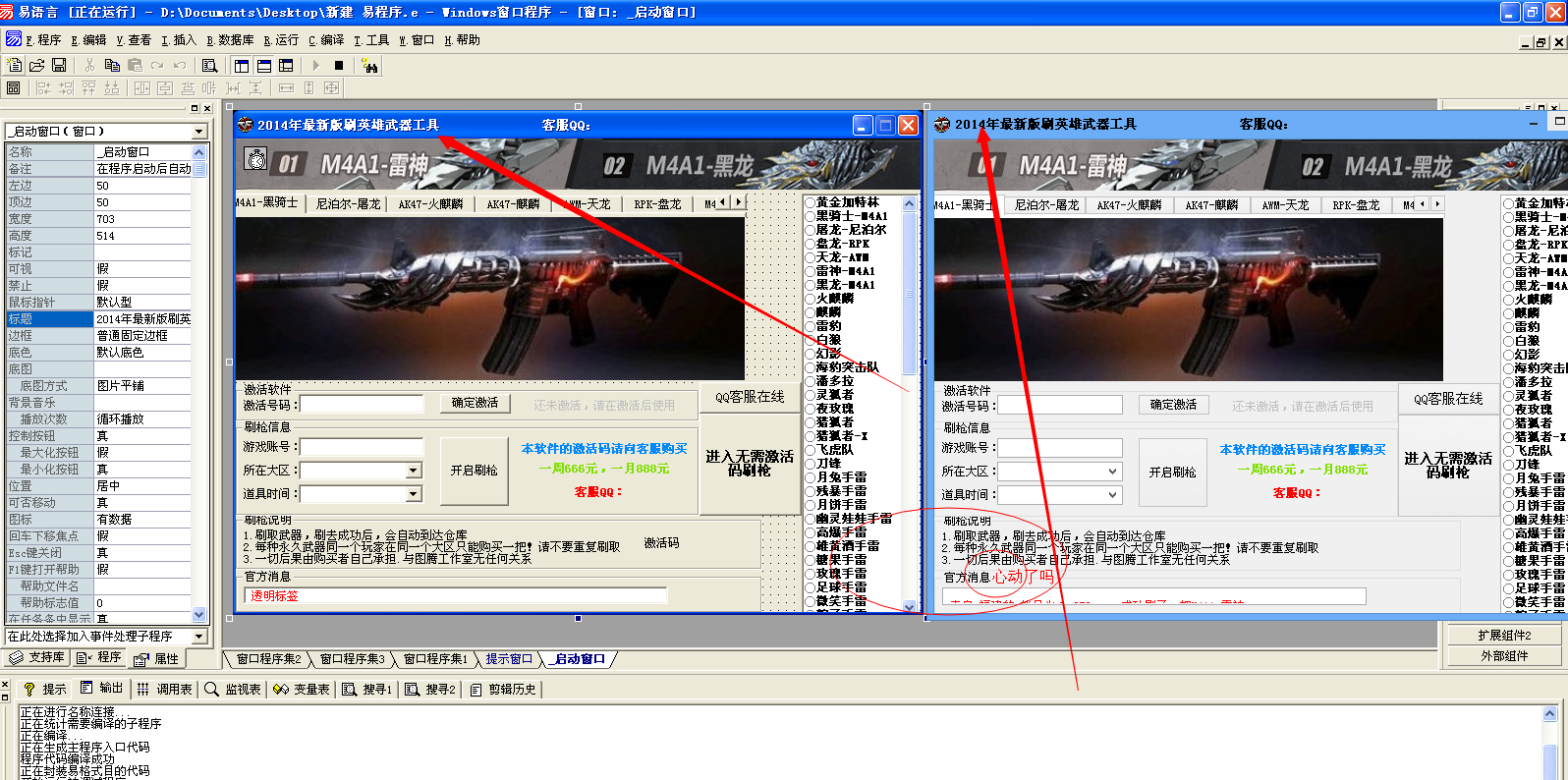The image size is (1568, 780).
Task: Save the program with the floppy icon
Action: 59,65
